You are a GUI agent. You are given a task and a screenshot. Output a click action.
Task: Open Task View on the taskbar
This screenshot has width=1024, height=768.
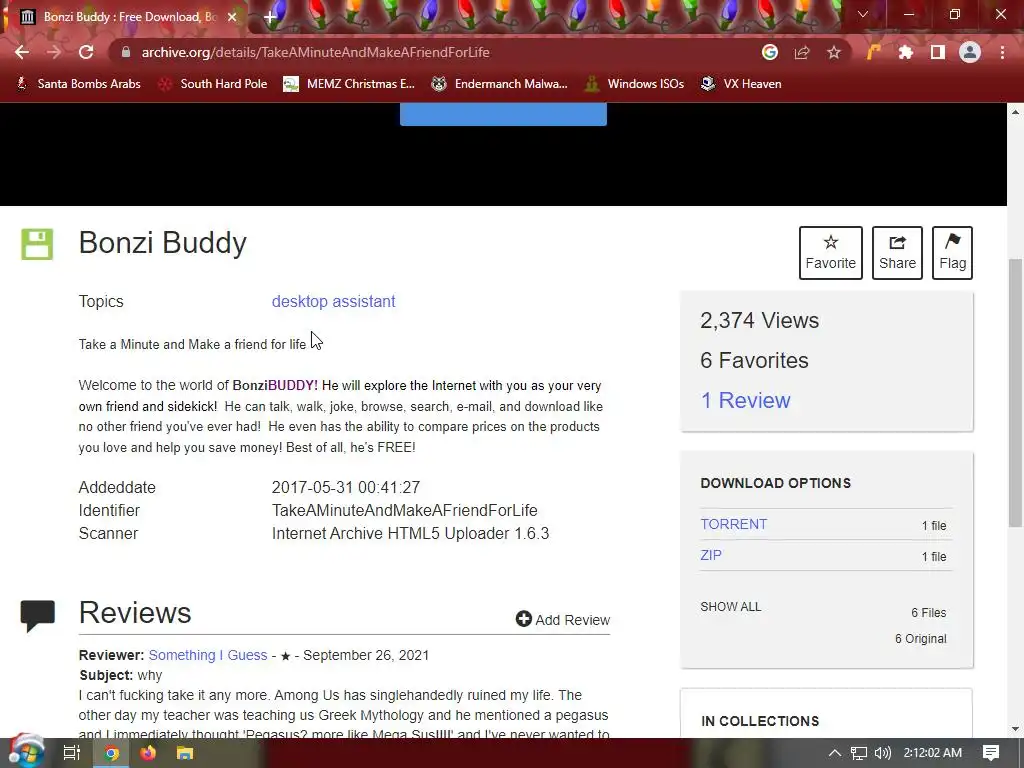click(72, 753)
